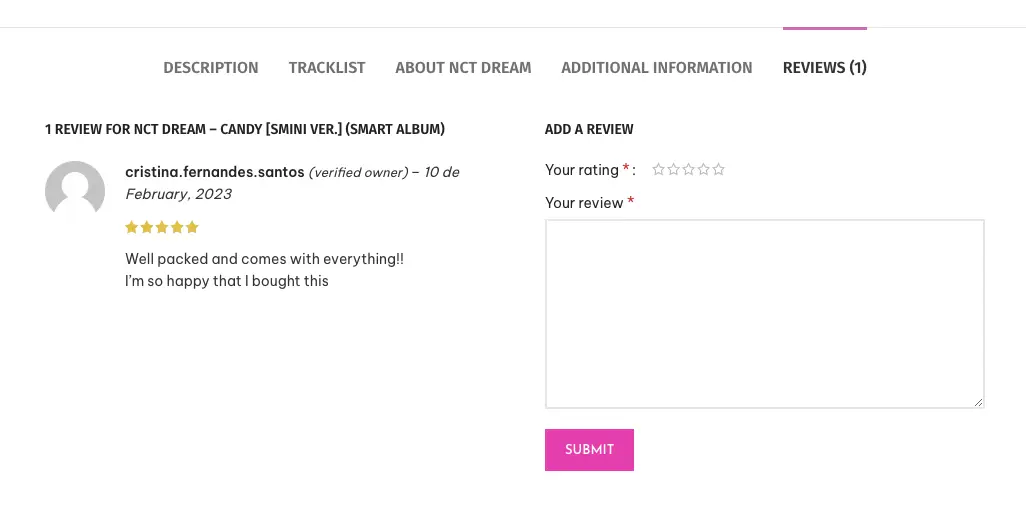Image resolution: width=1026 pixels, height=531 pixels.
Task: Click reviewer name cristina.fernandes.santos
Action: 214,172
